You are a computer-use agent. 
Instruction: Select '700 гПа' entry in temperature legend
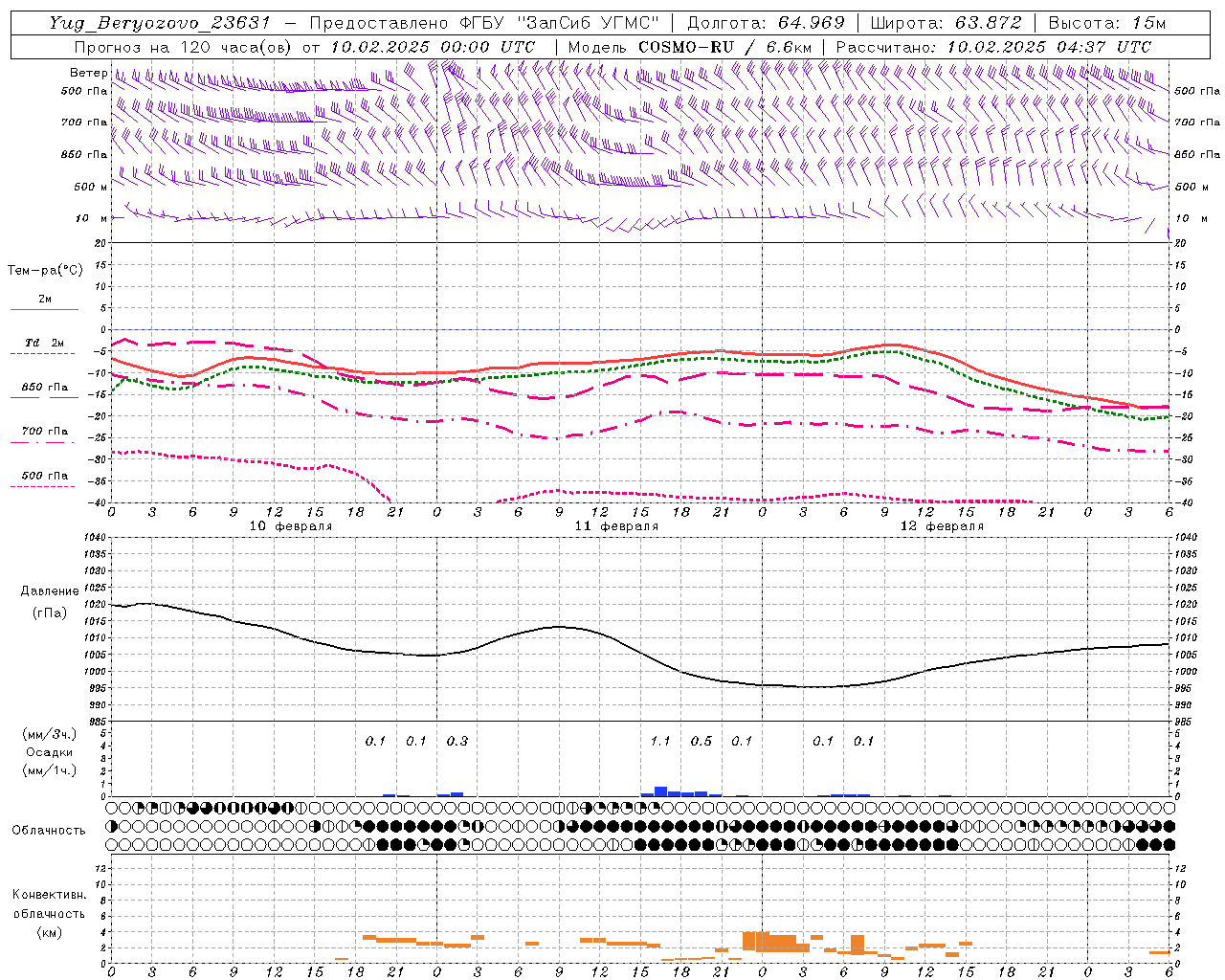(x=45, y=432)
